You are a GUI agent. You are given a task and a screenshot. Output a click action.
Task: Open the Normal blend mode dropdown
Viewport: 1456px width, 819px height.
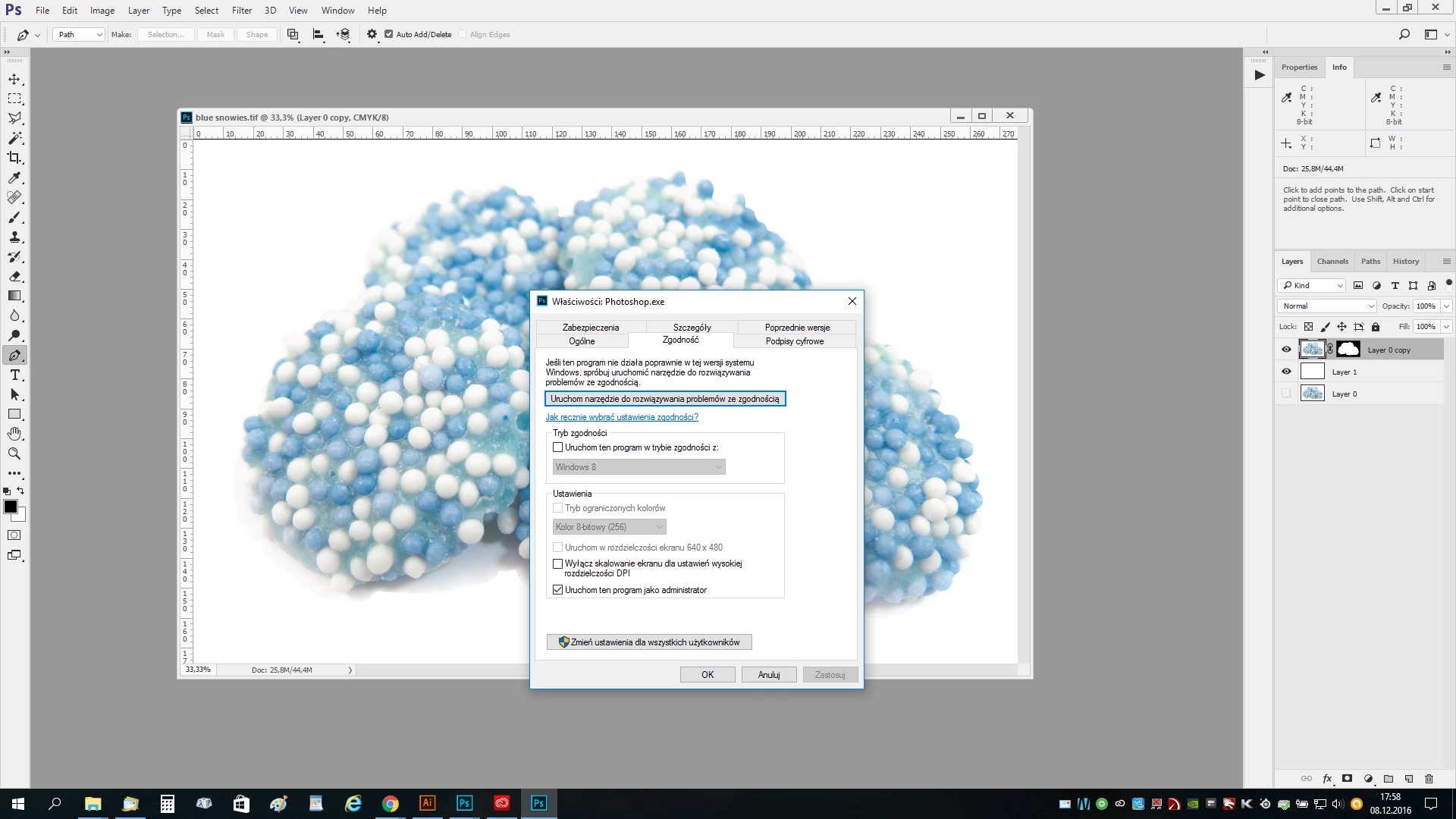1327,306
